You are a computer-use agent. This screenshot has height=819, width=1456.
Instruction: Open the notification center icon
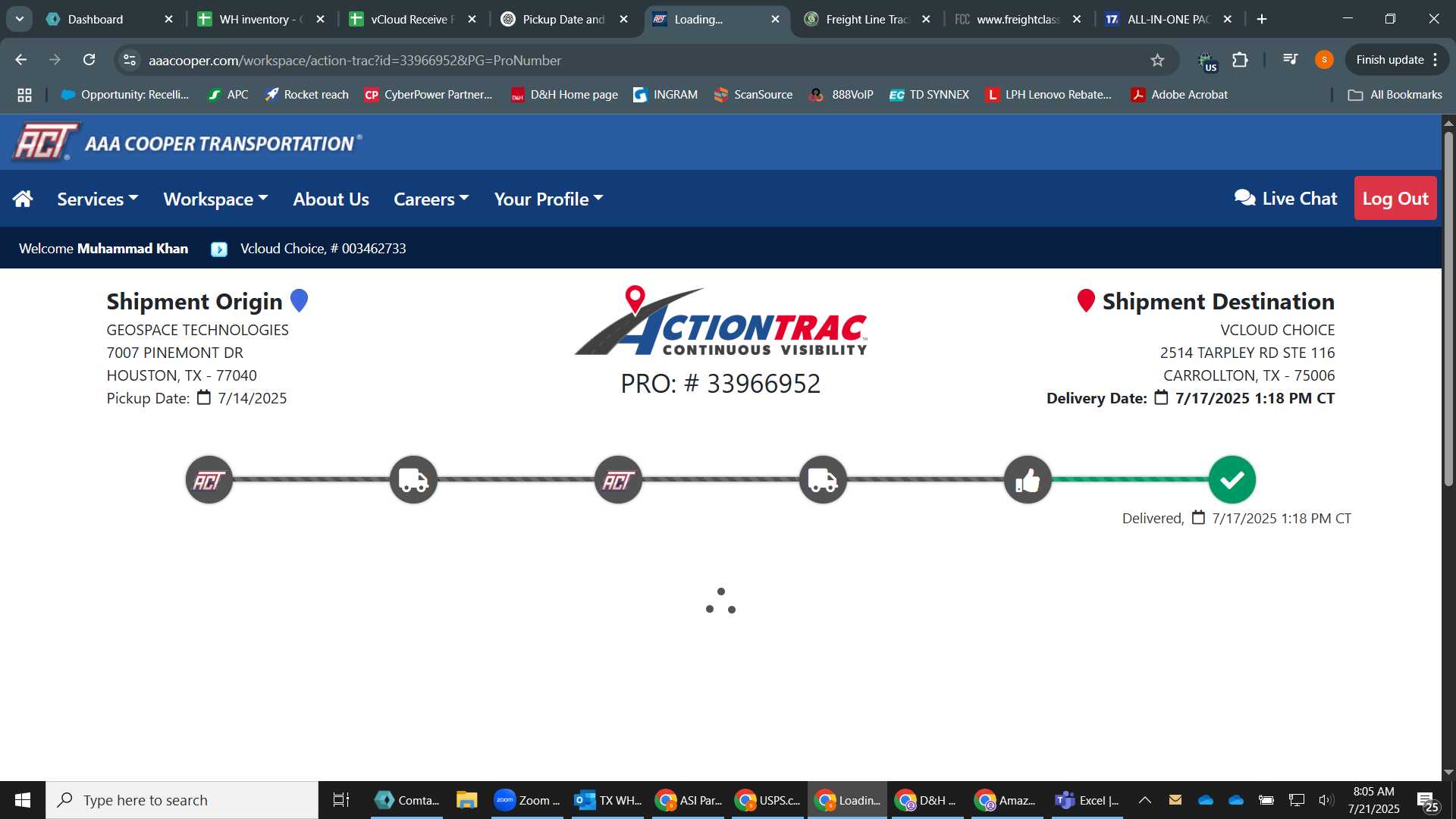pos(1428,801)
